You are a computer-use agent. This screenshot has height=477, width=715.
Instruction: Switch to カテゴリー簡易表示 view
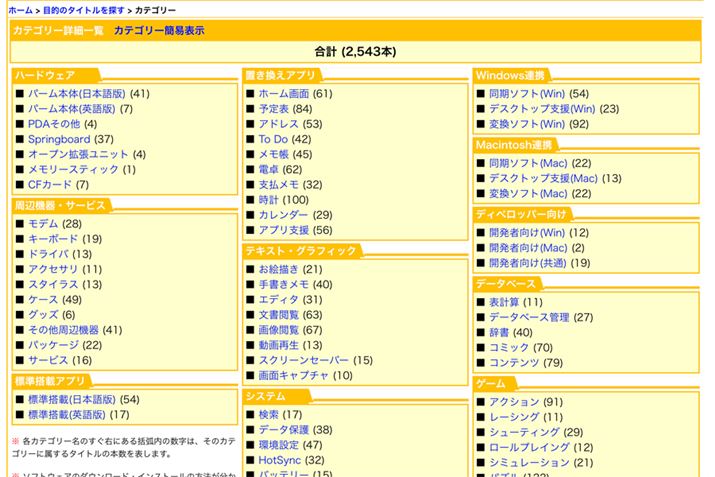click(x=159, y=30)
